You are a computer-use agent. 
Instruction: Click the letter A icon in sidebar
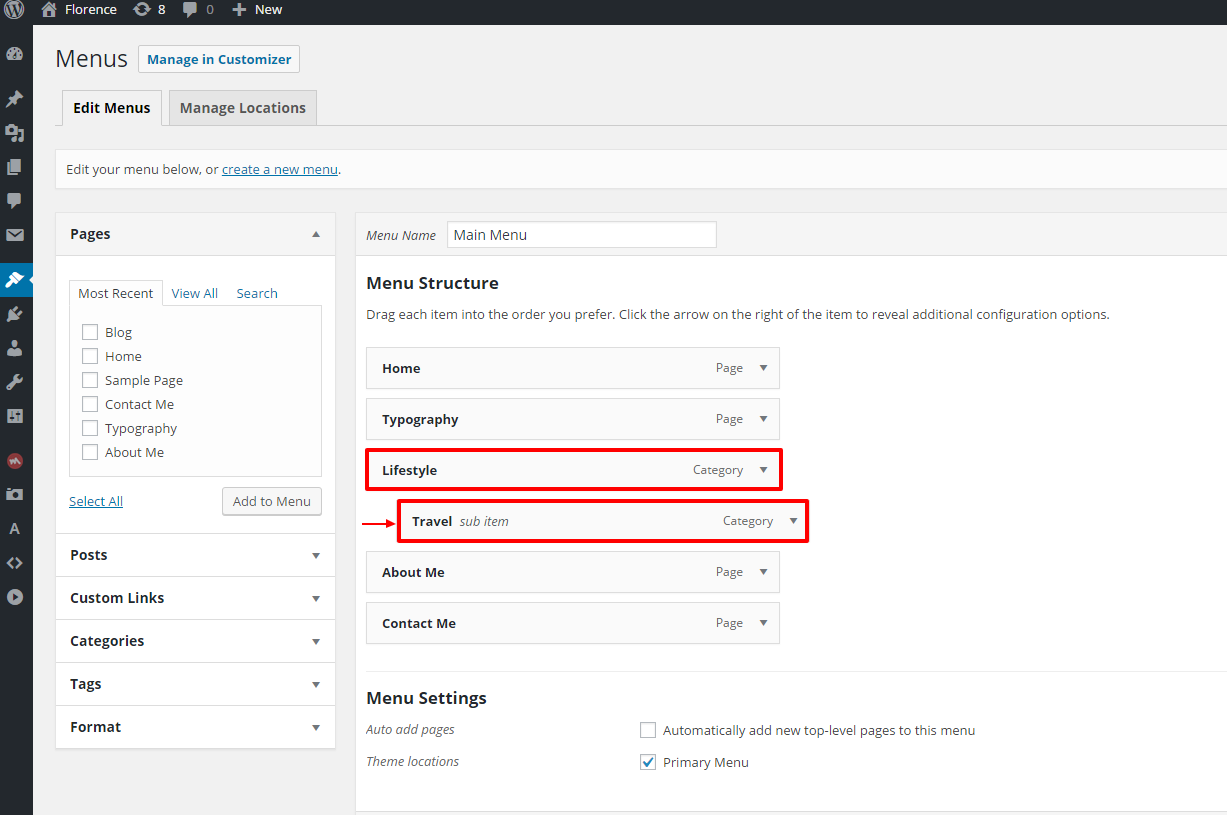15,529
